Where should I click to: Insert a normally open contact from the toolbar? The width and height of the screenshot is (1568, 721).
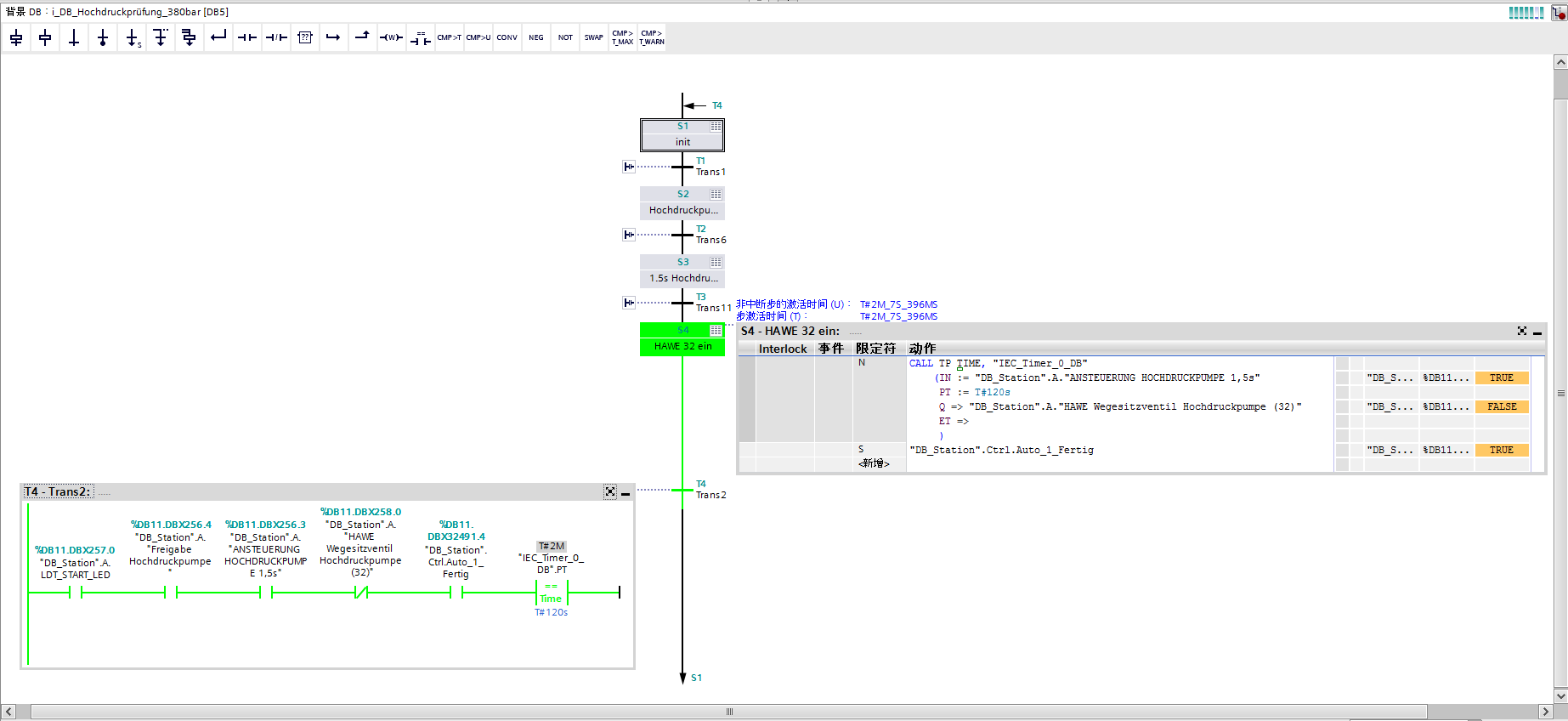point(246,37)
